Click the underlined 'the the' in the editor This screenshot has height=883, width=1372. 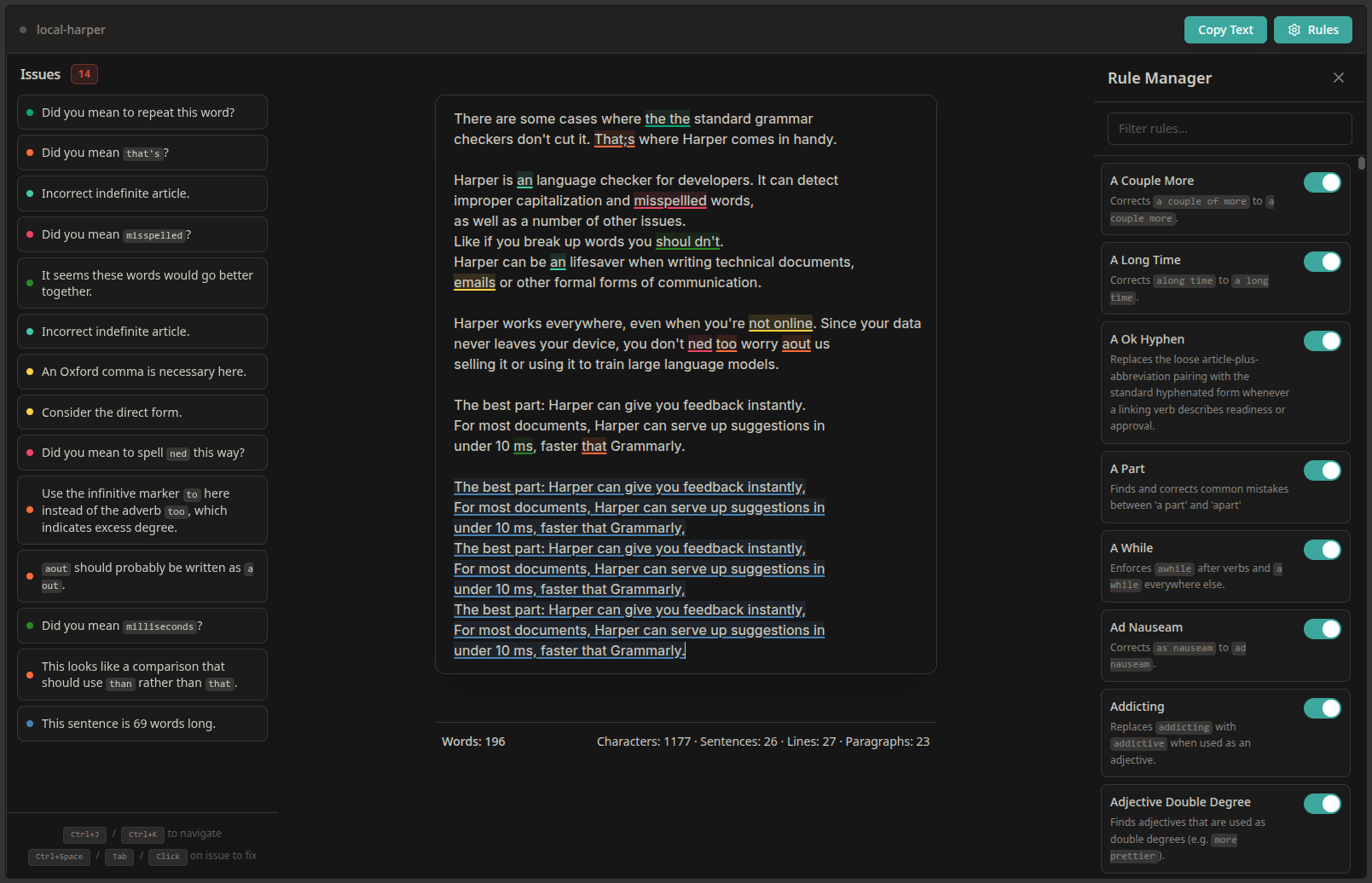[667, 119]
